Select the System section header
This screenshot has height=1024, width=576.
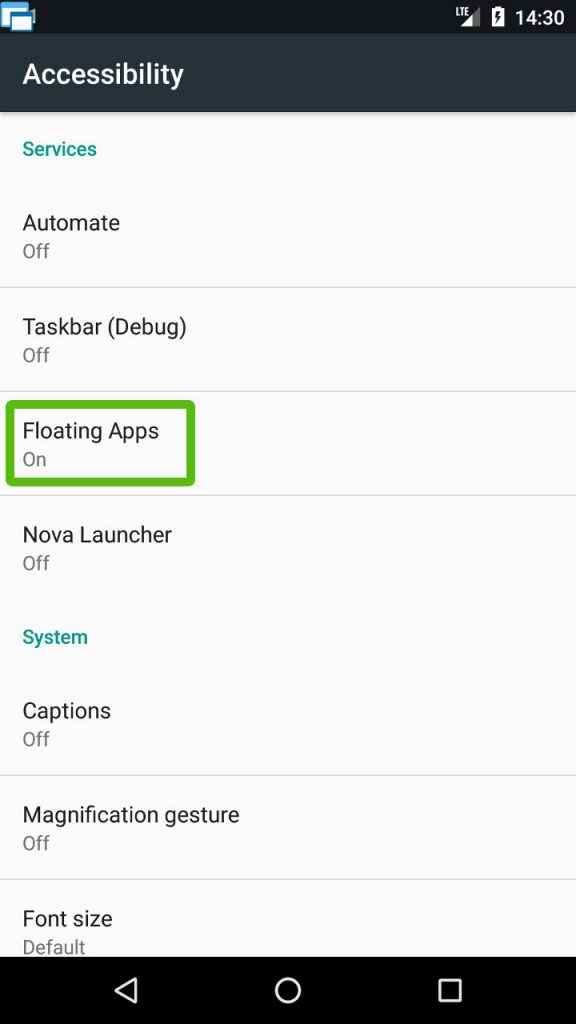pyautogui.click(x=55, y=636)
